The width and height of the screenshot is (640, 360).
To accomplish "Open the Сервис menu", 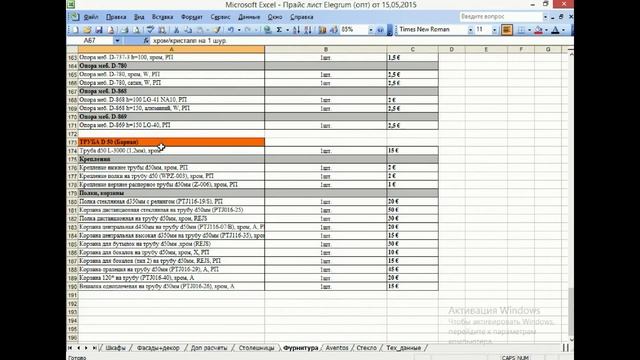I will [220, 17].
